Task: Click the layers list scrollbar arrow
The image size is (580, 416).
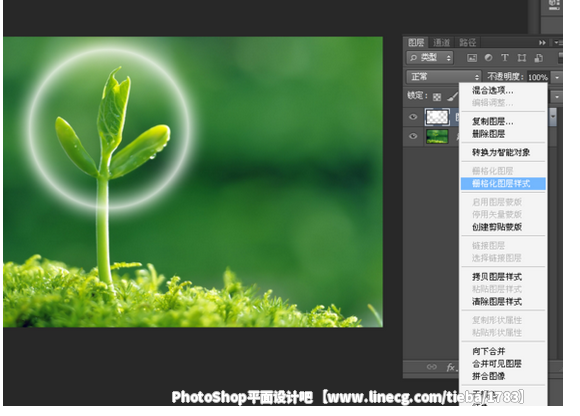Action: point(553,116)
